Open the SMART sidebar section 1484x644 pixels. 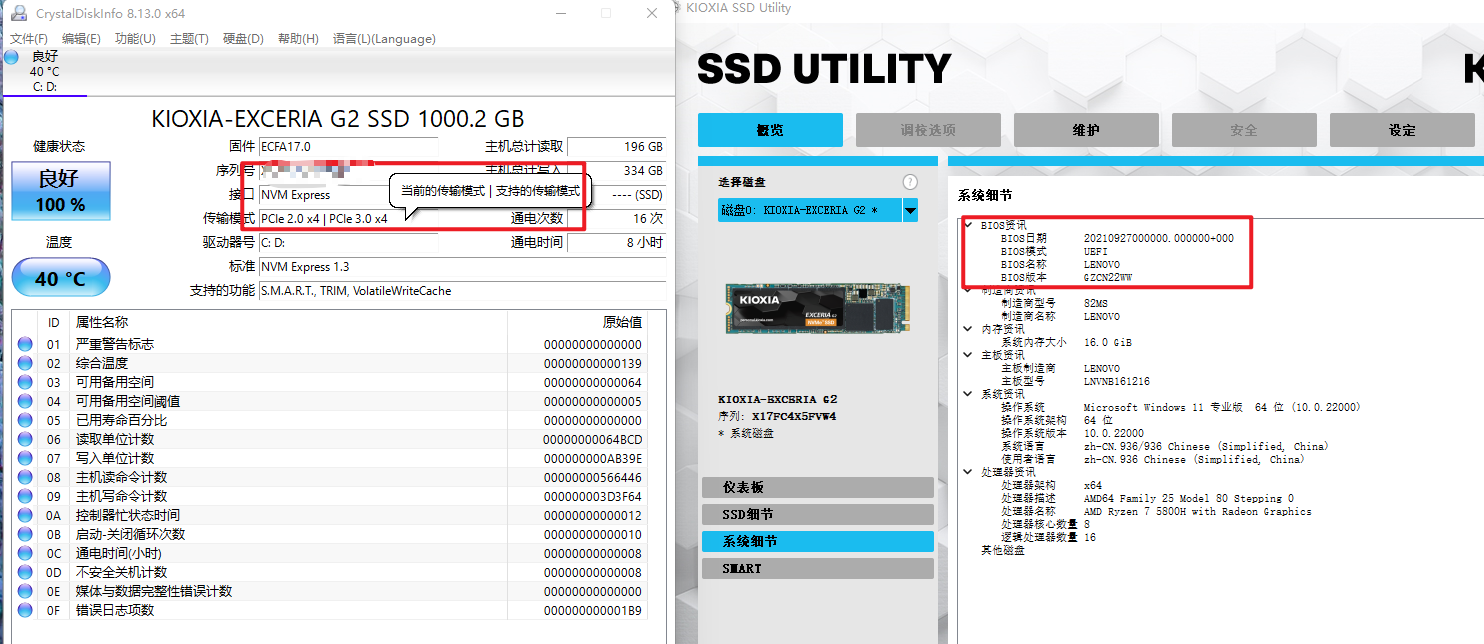click(817, 568)
